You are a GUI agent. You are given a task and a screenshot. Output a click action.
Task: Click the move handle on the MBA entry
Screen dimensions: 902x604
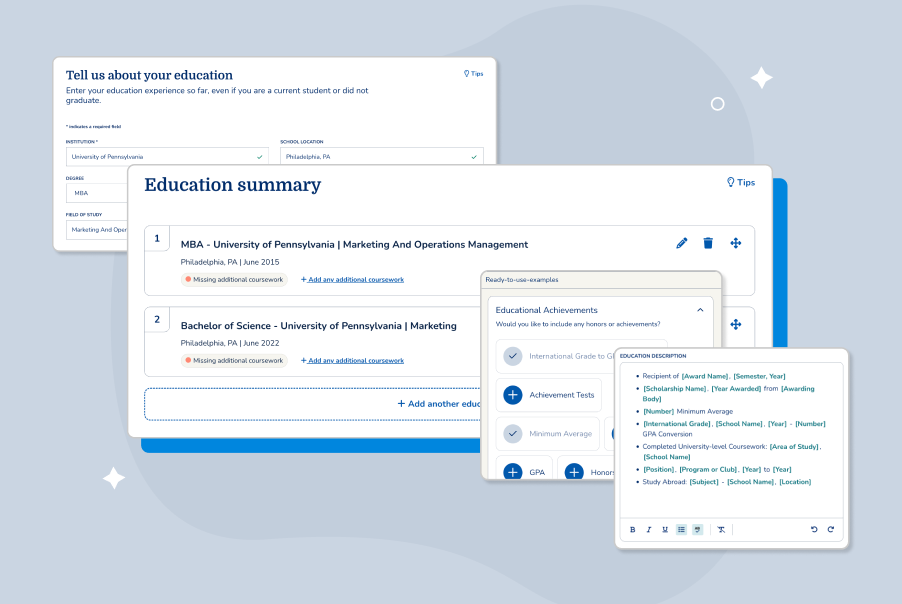click(735, 243)
